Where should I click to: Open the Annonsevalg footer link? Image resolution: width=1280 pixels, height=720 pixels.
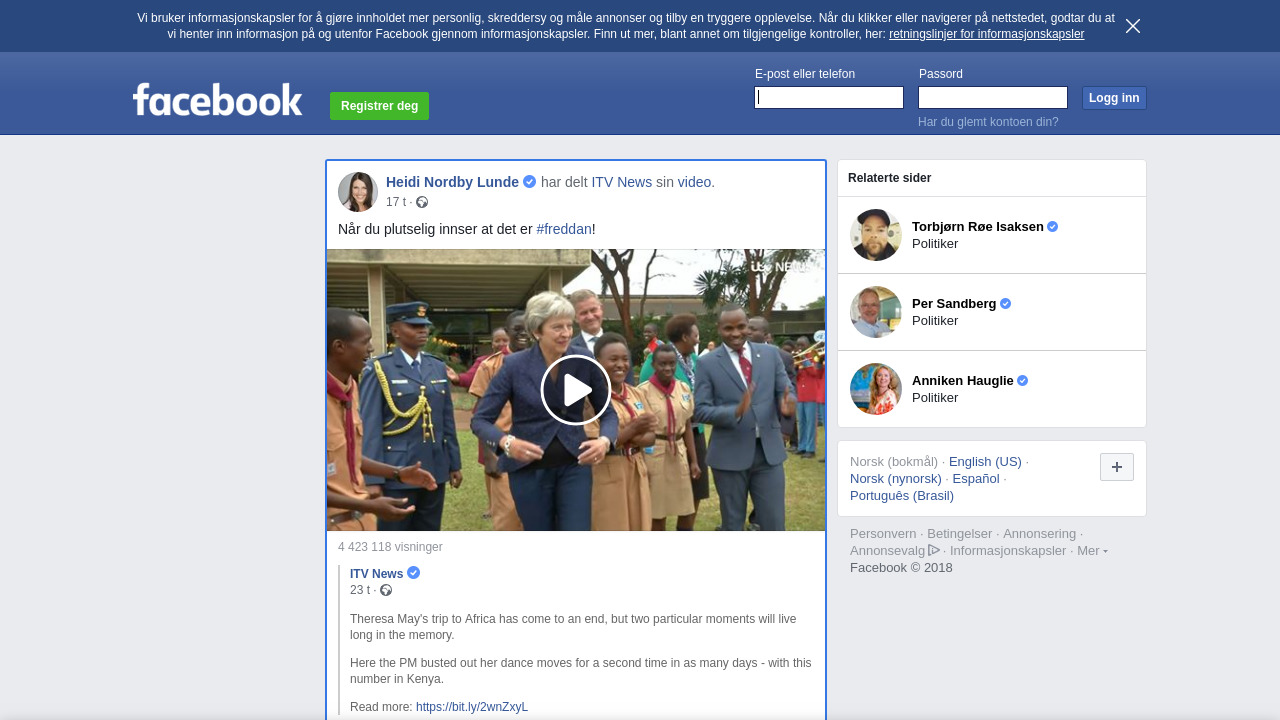[888, 551]
